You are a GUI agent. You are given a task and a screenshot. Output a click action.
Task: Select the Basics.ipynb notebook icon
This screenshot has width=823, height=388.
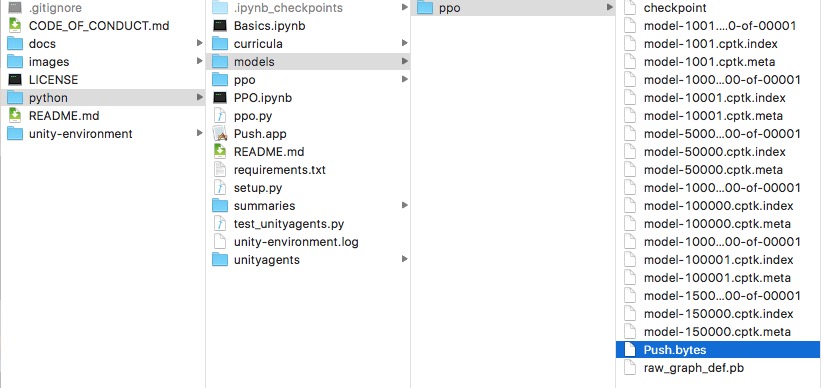[220, 26]
